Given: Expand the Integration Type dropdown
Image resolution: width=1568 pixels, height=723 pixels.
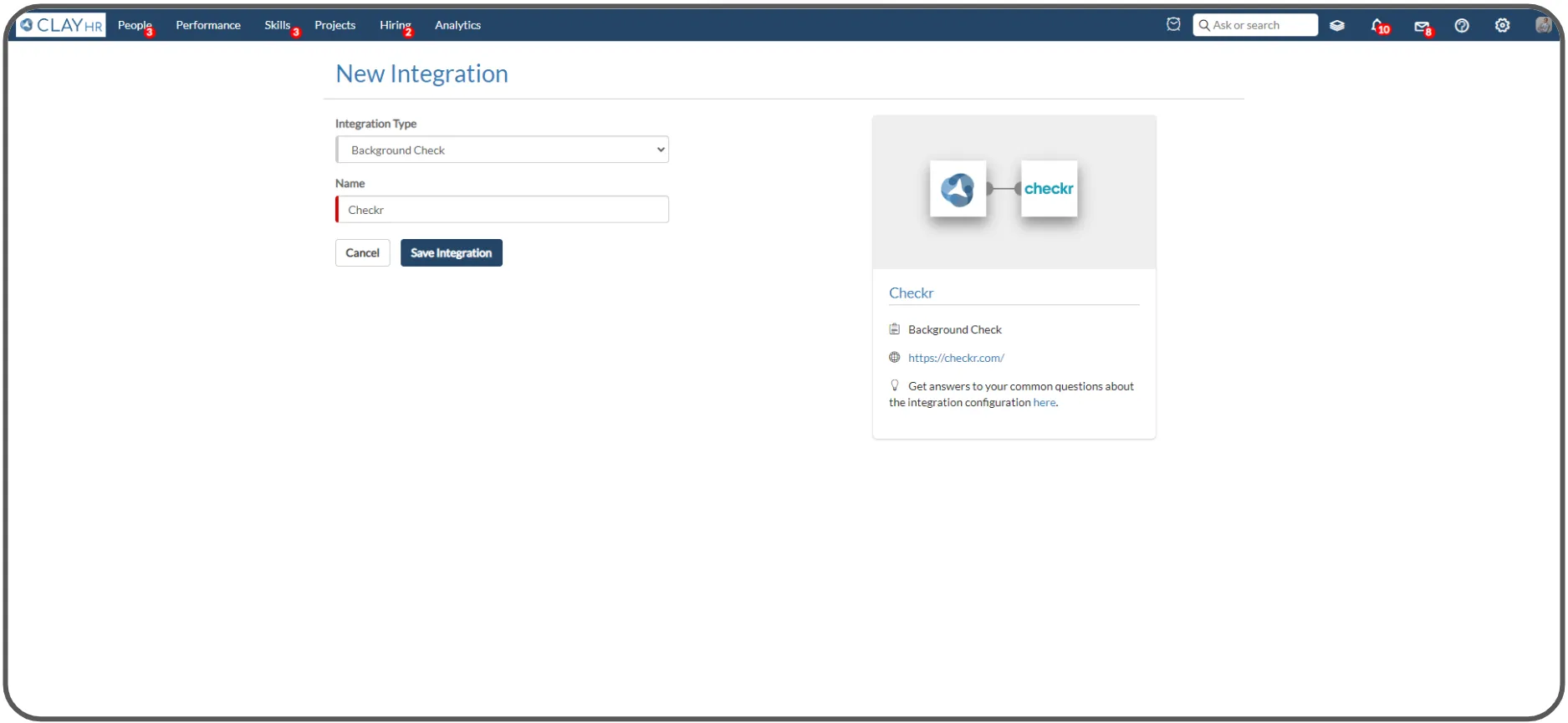Looking at the screenshot, I should tap(502, 150).
